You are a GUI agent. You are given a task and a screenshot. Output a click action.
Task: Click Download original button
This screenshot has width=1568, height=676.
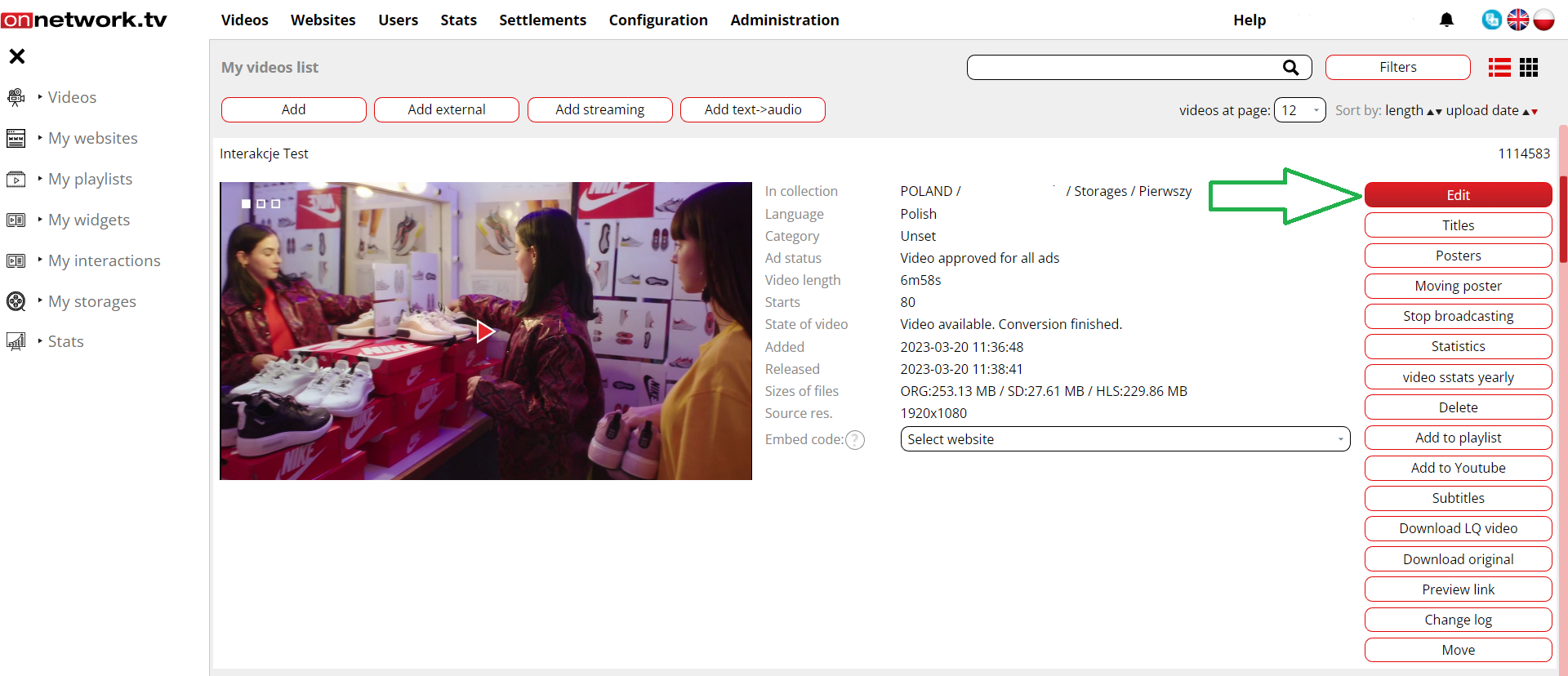(1458, 559)
